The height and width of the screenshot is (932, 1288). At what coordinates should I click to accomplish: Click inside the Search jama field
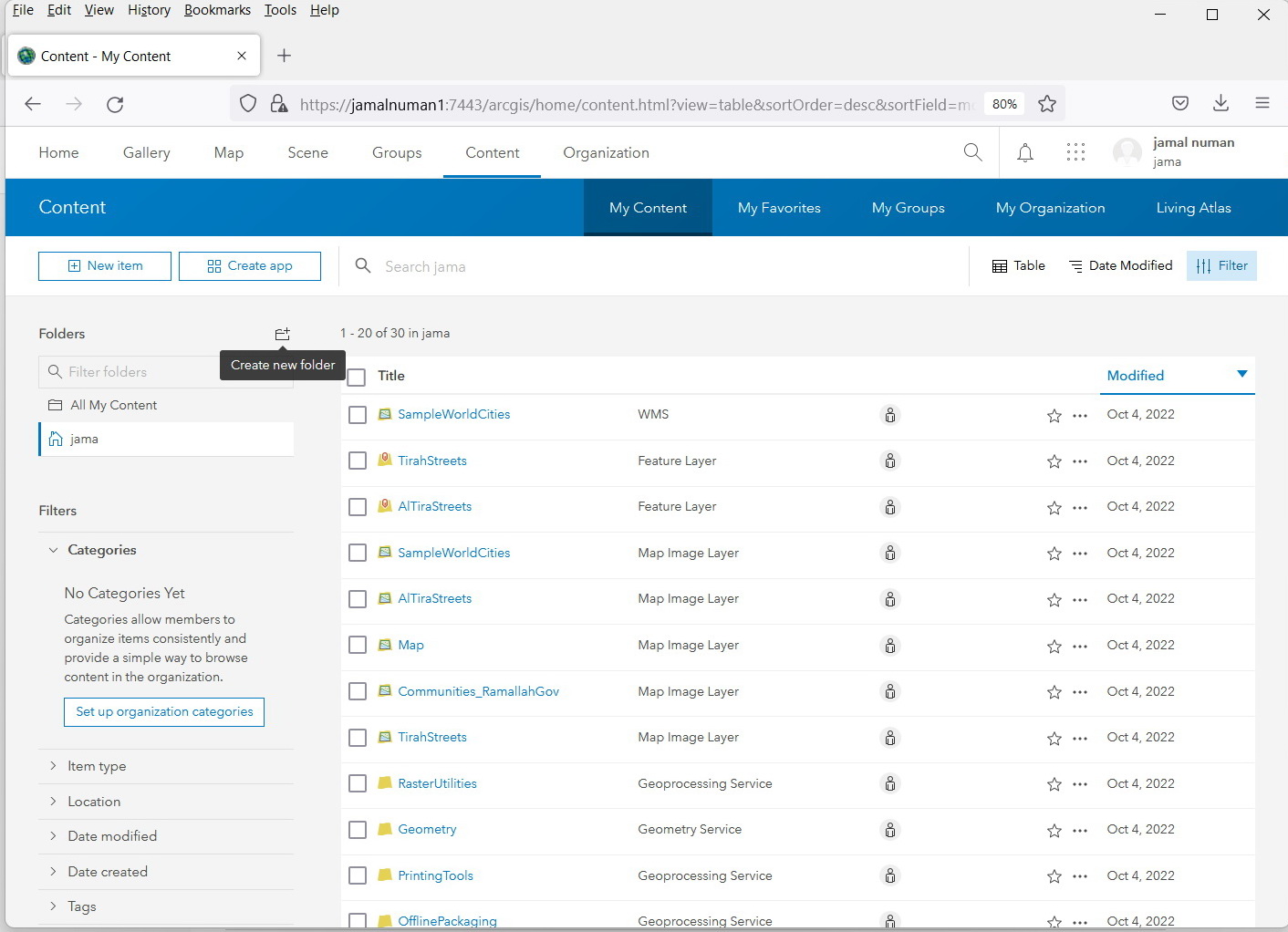547,266
